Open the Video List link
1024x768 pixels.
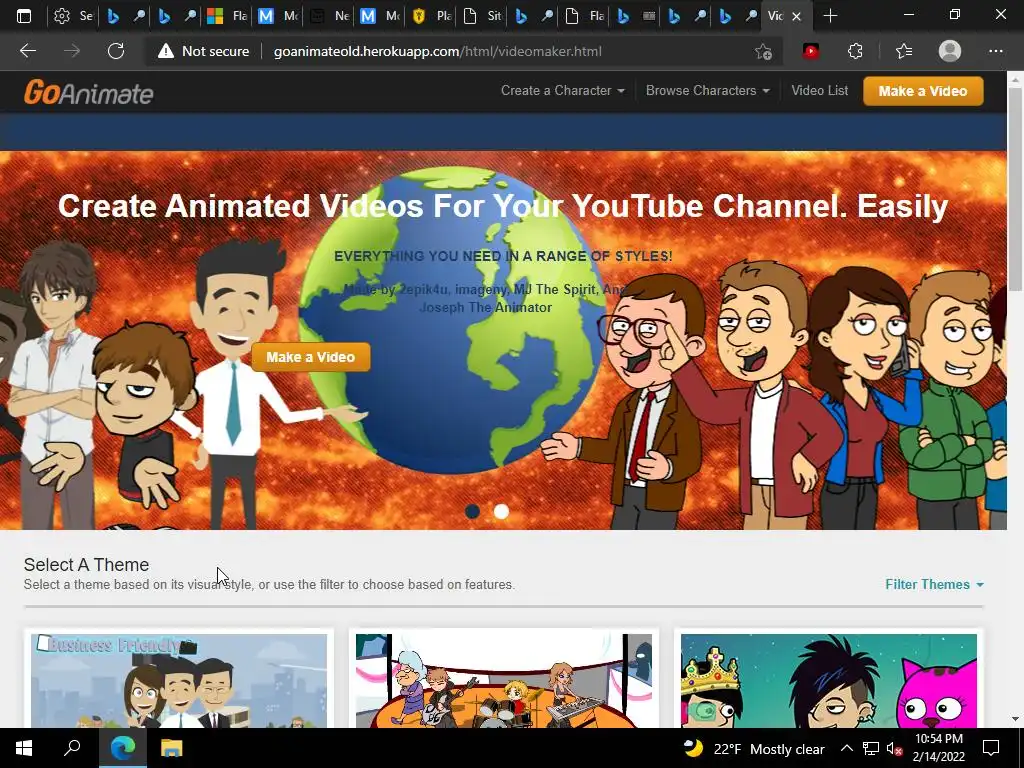820,91
